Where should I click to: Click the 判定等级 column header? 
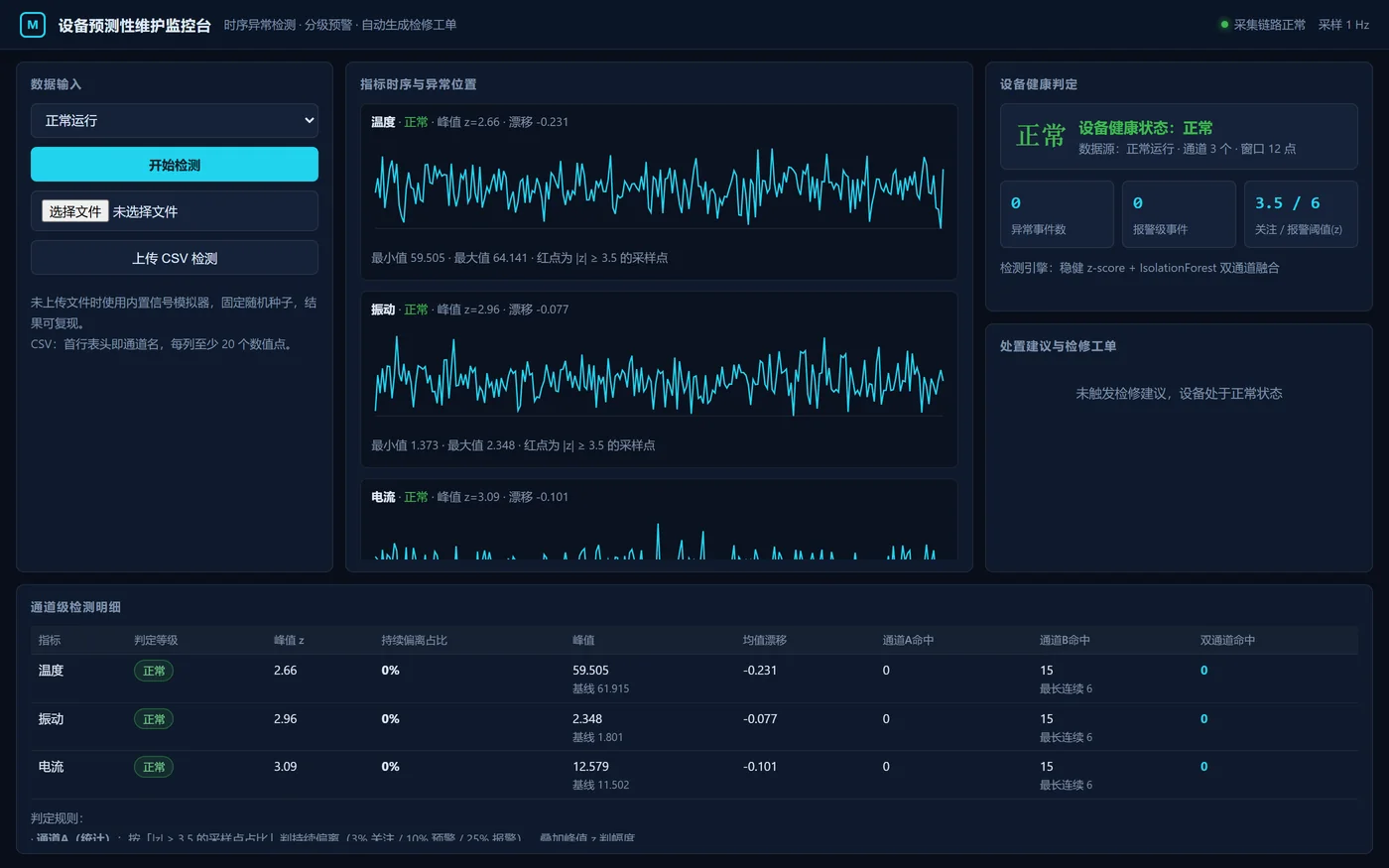coord(156,640)
